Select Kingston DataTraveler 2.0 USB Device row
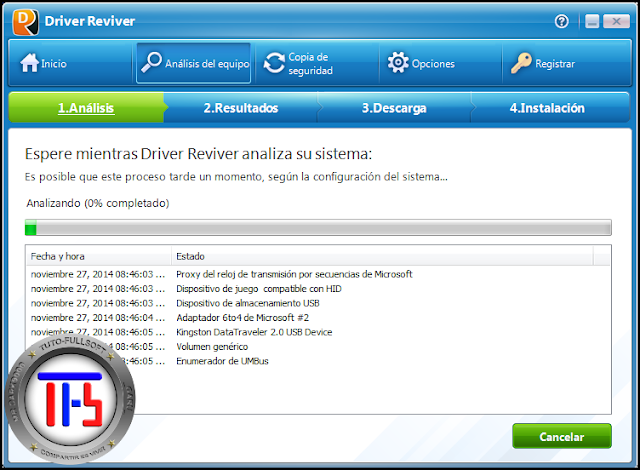640x470 pixels. tap(318, 332)
